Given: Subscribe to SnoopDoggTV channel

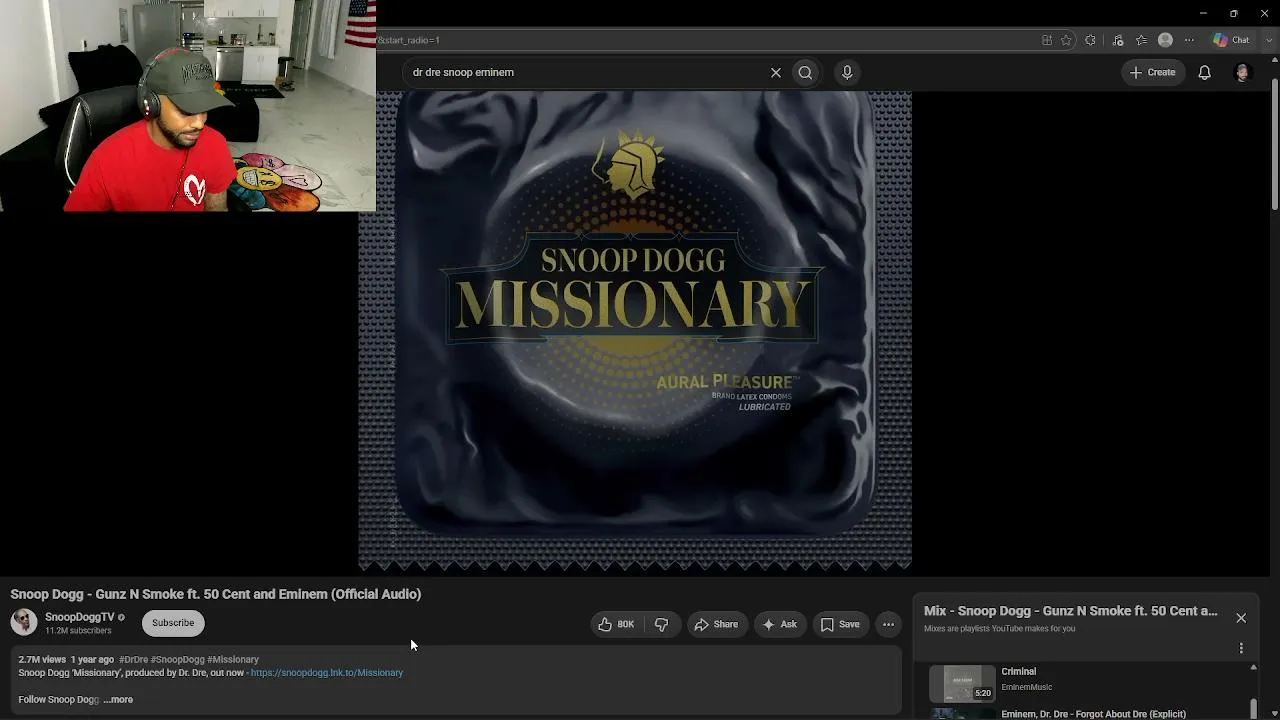Looking at the screenshot, I should (173, 623).
